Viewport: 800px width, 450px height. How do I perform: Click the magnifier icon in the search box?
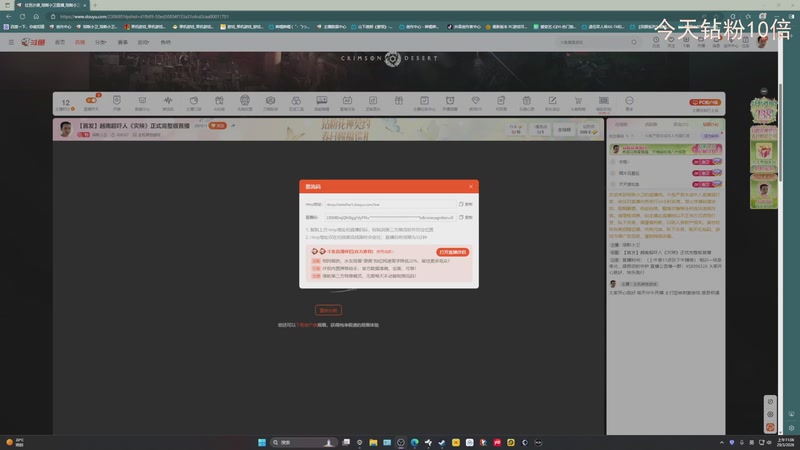pyautogui.click(x=634, y=42)
